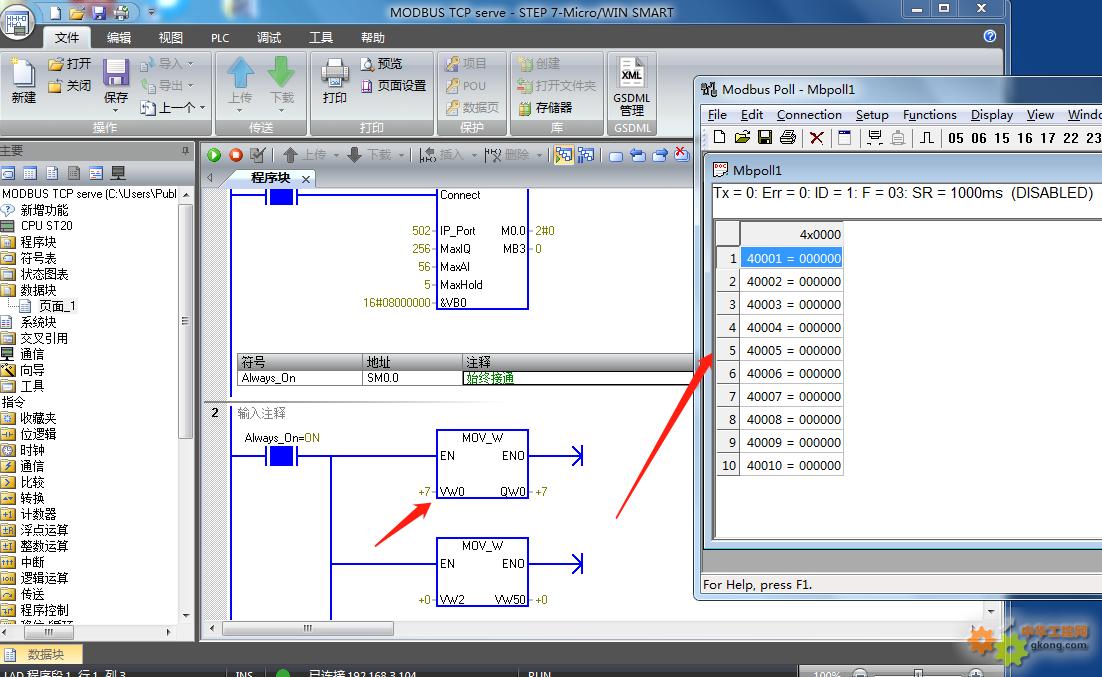This screenshot has width=1102, height=677.
Task: Open the editor toolbar 上传 dropdown arrow
Action: tap(336, 155)
